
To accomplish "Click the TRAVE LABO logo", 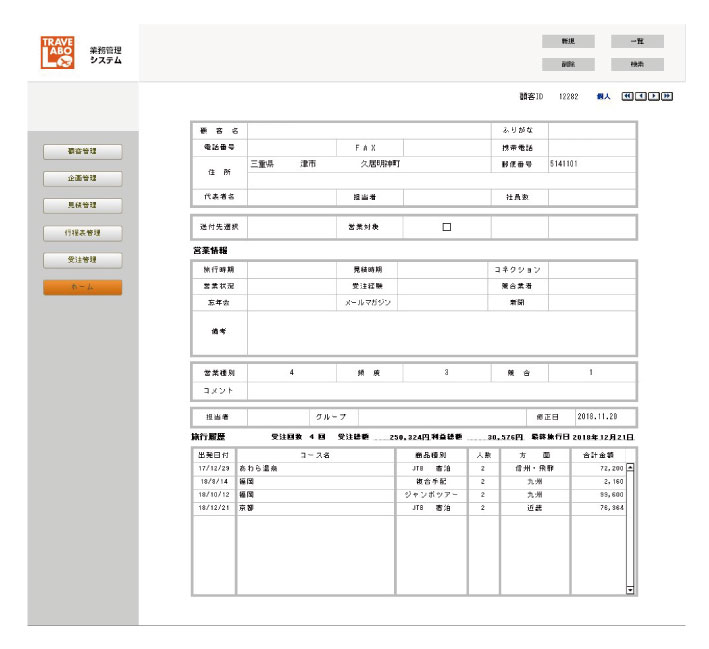I will coord(58,53).
